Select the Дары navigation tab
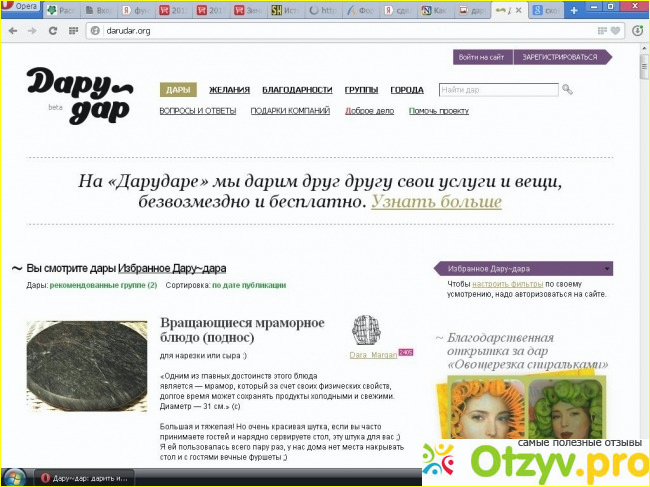650x487 pixels. click(x=178, y=90)
